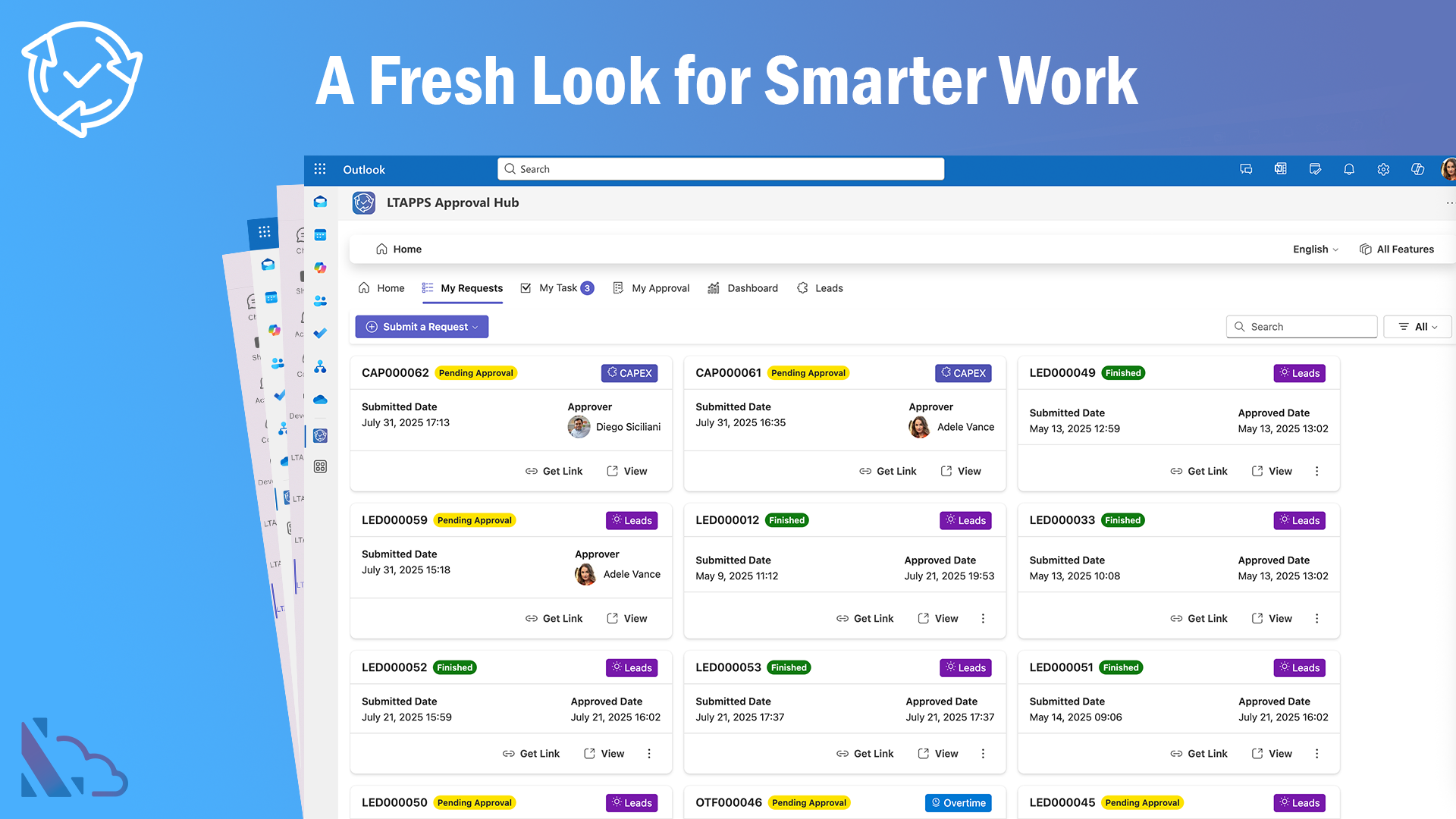The height and width of the screenshot is (819, 1456).
Task: Expand the English language dropdown
Action: pos(1316,249)
